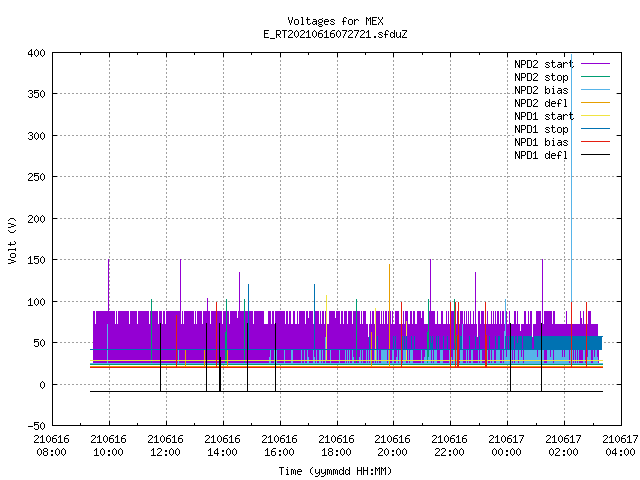Click the NPD1 start yellow legend line
Screen dimensions: 640x480
coord(595,116)
